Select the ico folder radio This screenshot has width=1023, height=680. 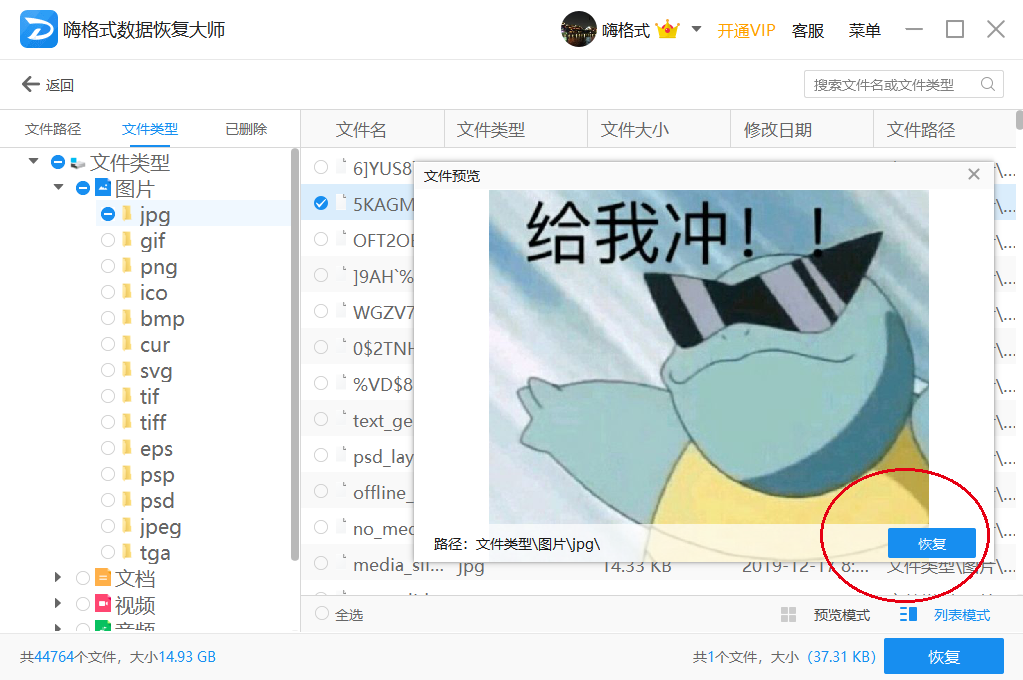pyautogui.click(x=108, y=292)
